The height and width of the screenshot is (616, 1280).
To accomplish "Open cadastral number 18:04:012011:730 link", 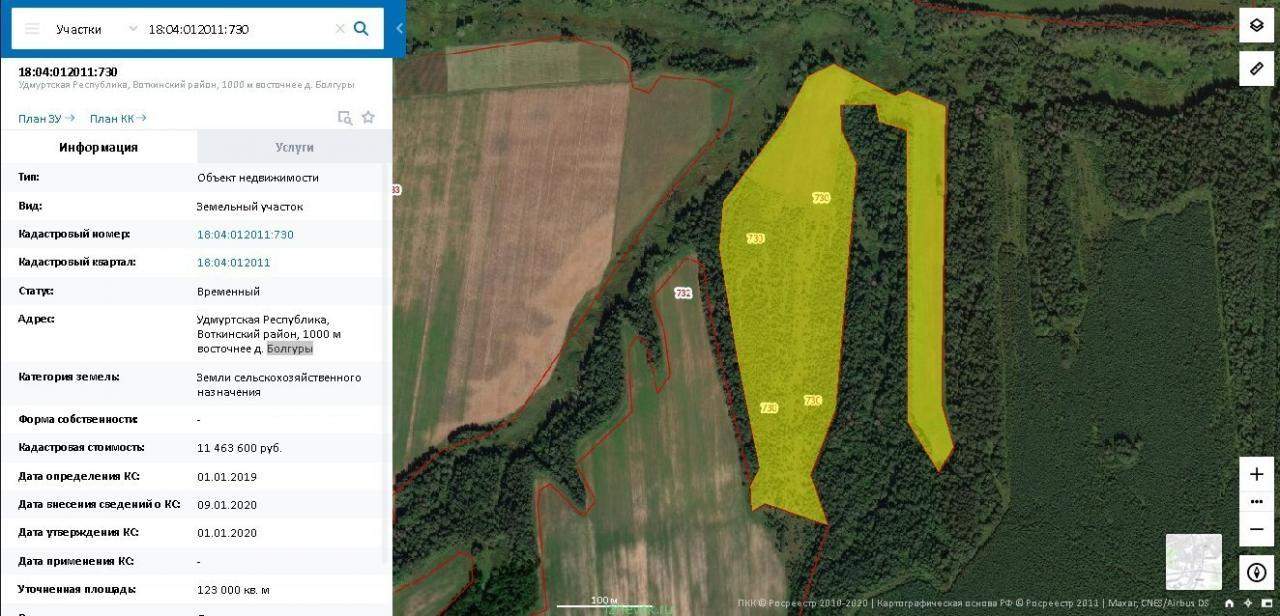I will (245, 234).
